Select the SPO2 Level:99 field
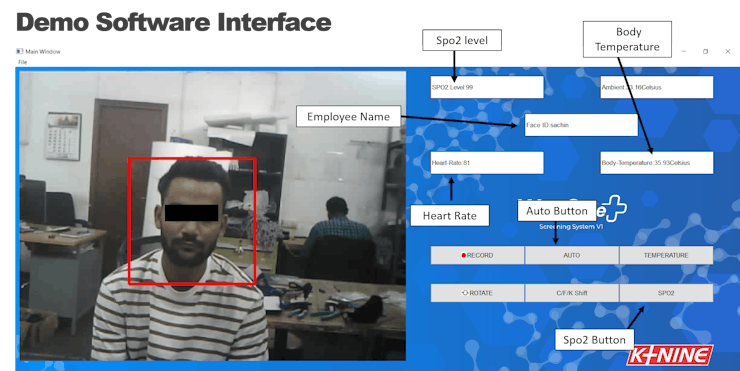This screenshot has height=371, width=740. [487, 87]
